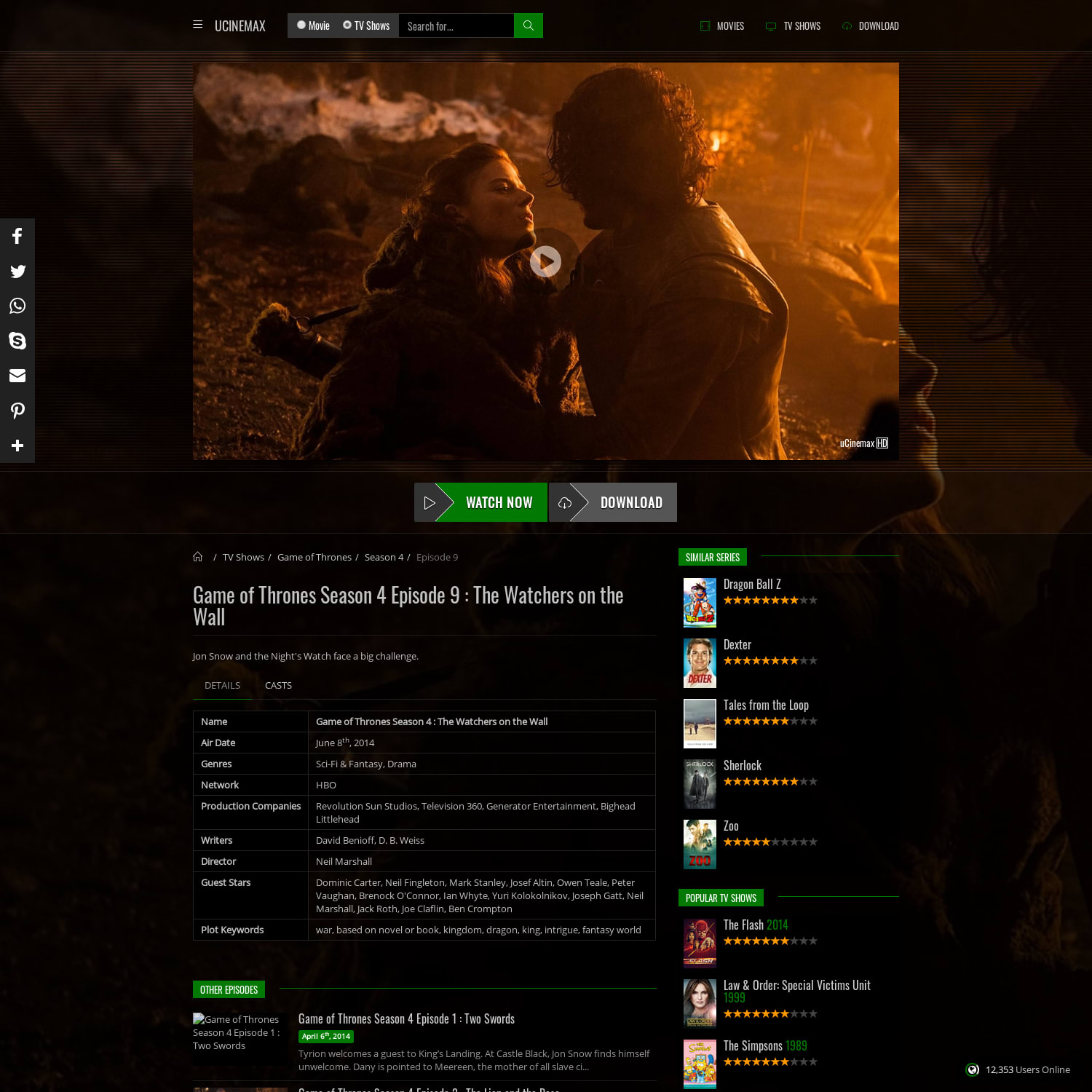Open Tales from the Loop title link
Screen dimensions: 1092x1092
[x=766, y=705]
